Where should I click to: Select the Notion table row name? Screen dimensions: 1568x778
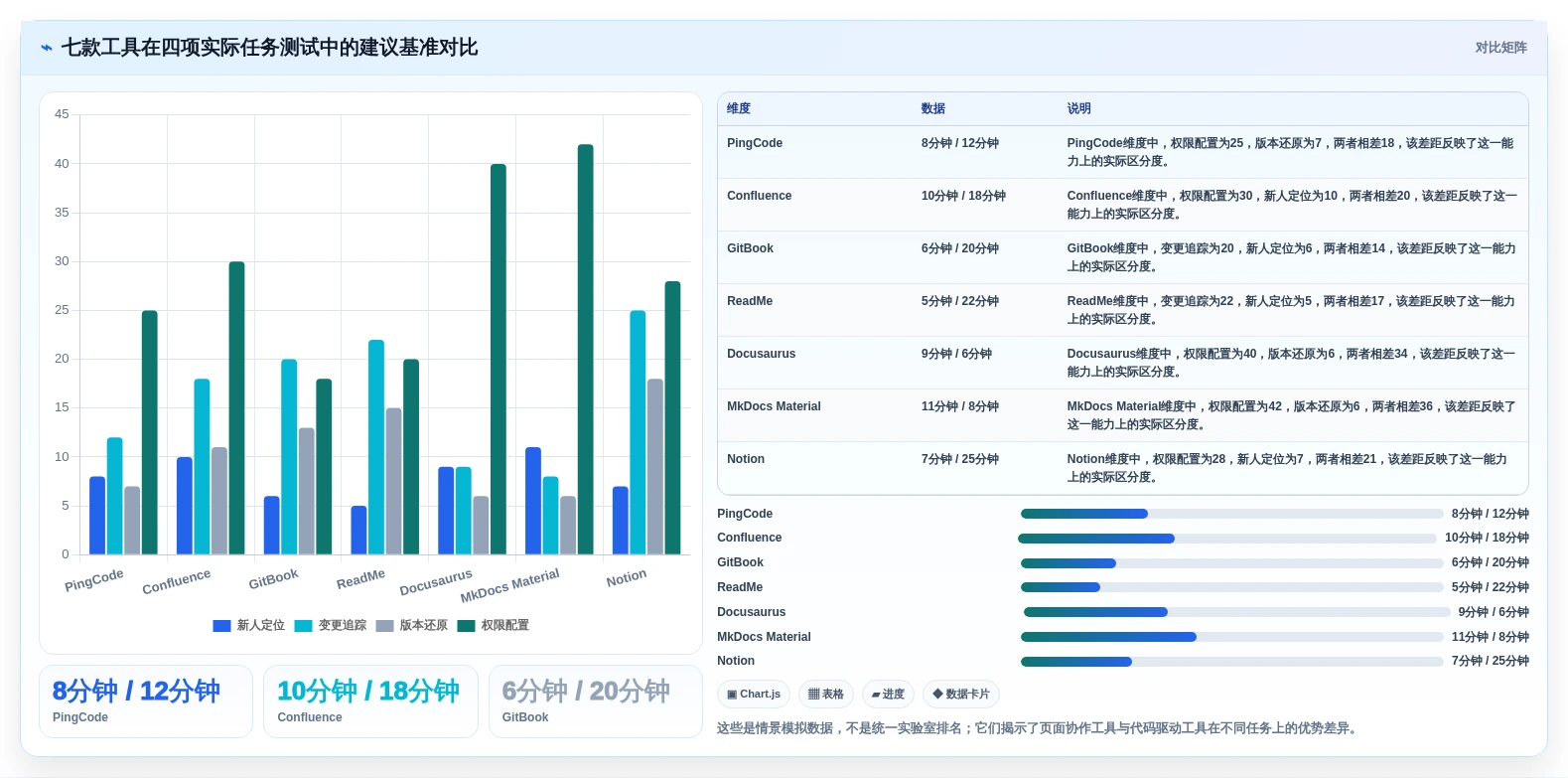coord(746,459)
